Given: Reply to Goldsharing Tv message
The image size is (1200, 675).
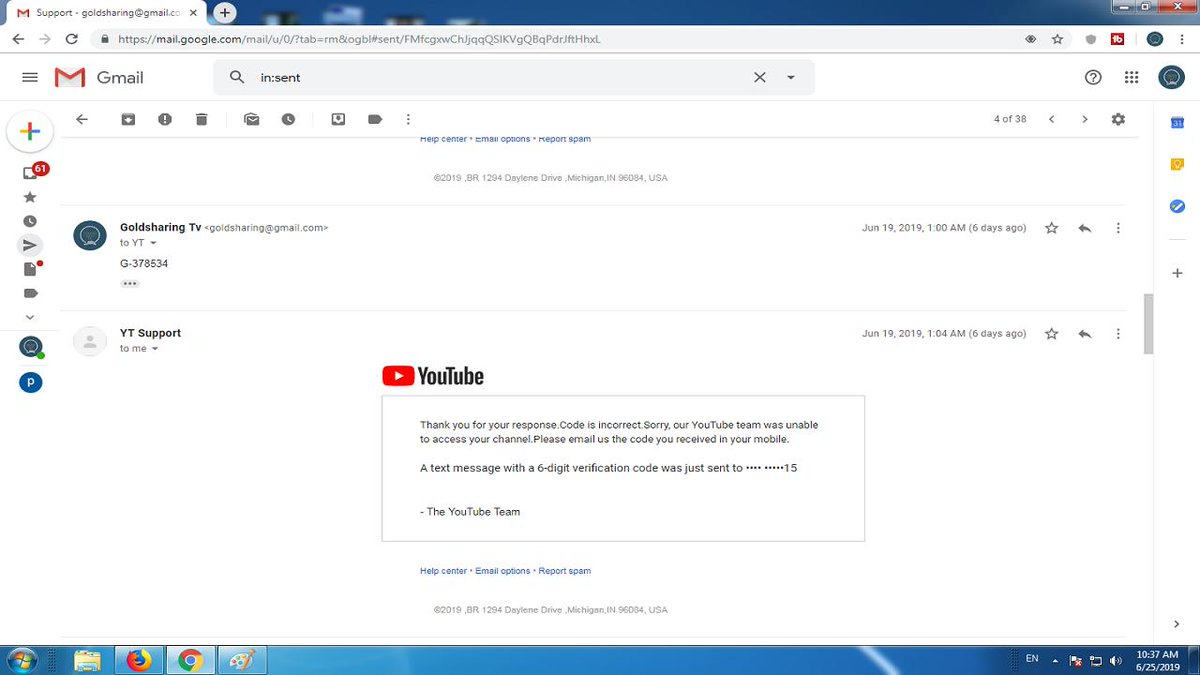Looking at the screenshot, I should click(1084, 228).
